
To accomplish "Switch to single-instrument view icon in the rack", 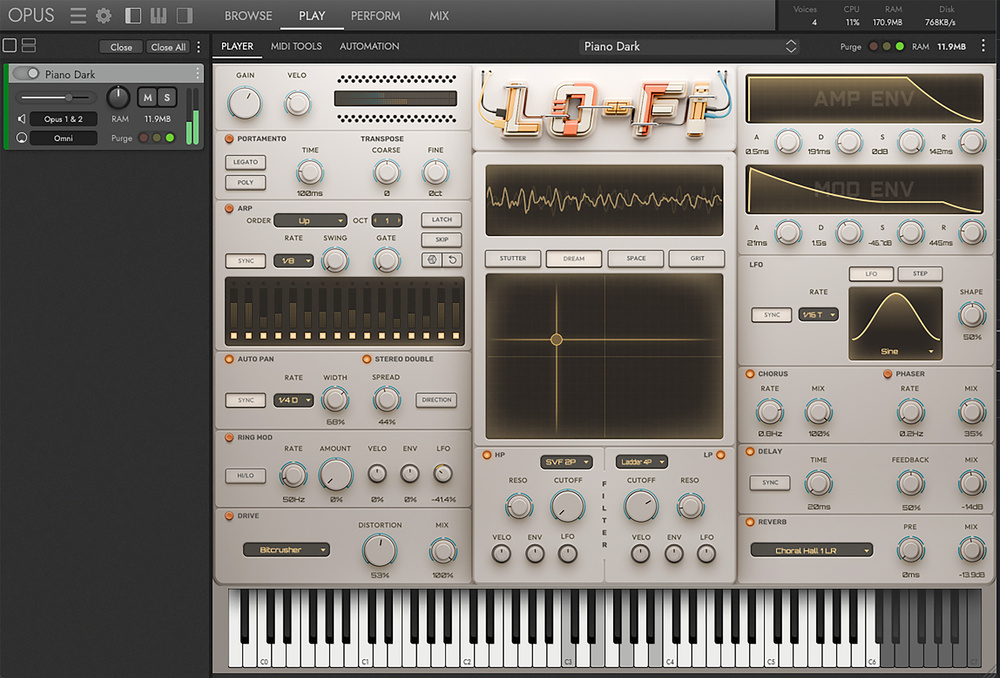I will [x=10, y=45].
